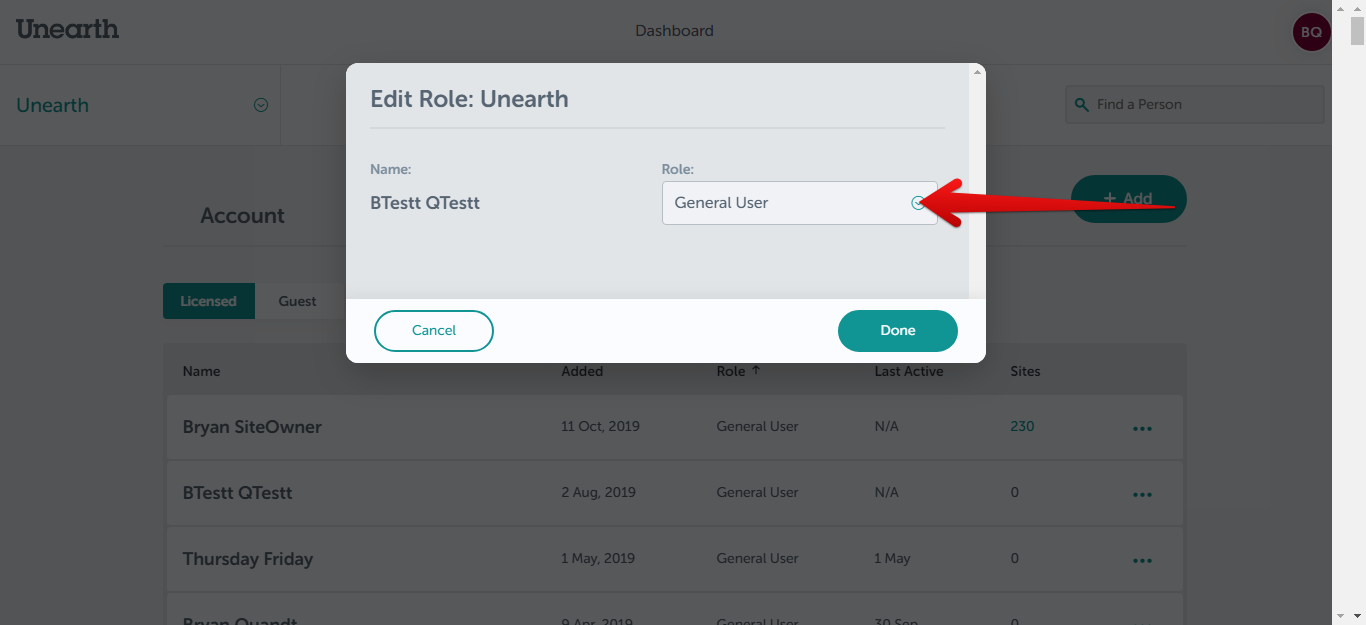Image resolution: width=1366 pixels, height=625 pixels.
Task: Cancel the Edit Role dialog
Action: click(x=434, y=331)
